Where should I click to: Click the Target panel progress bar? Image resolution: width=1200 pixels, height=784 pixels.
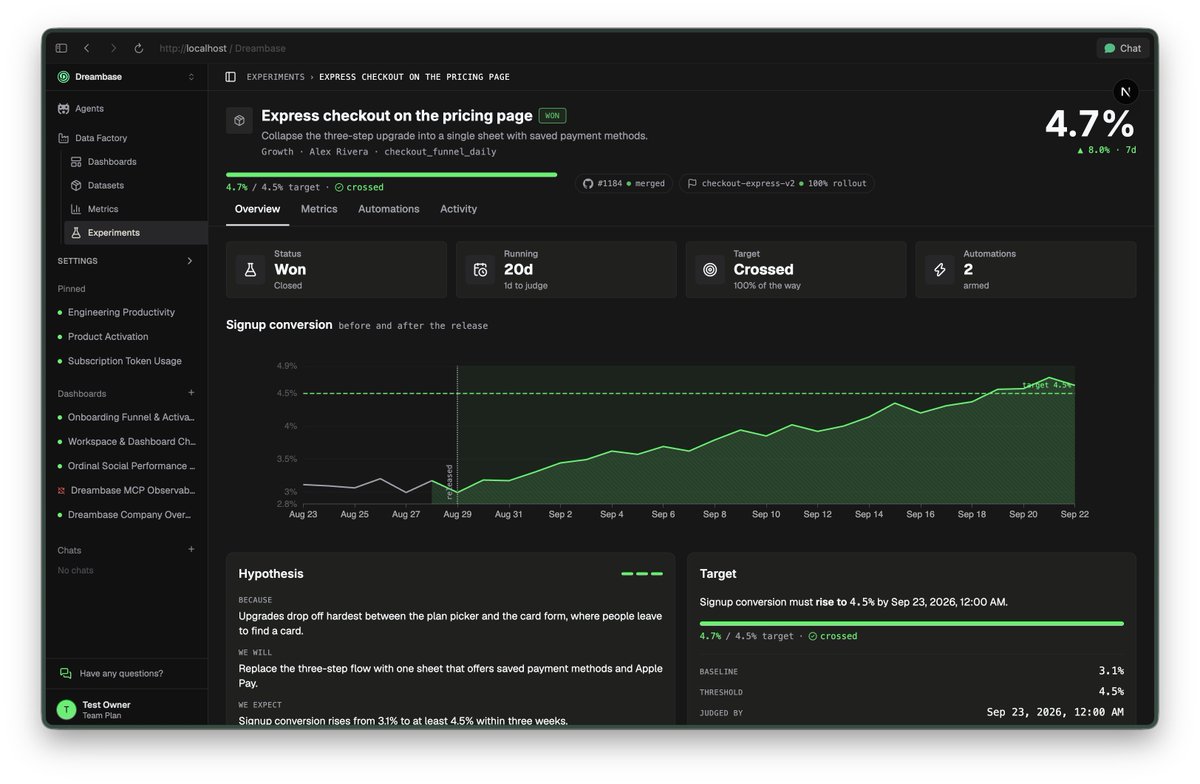click(x=911, y=623)
